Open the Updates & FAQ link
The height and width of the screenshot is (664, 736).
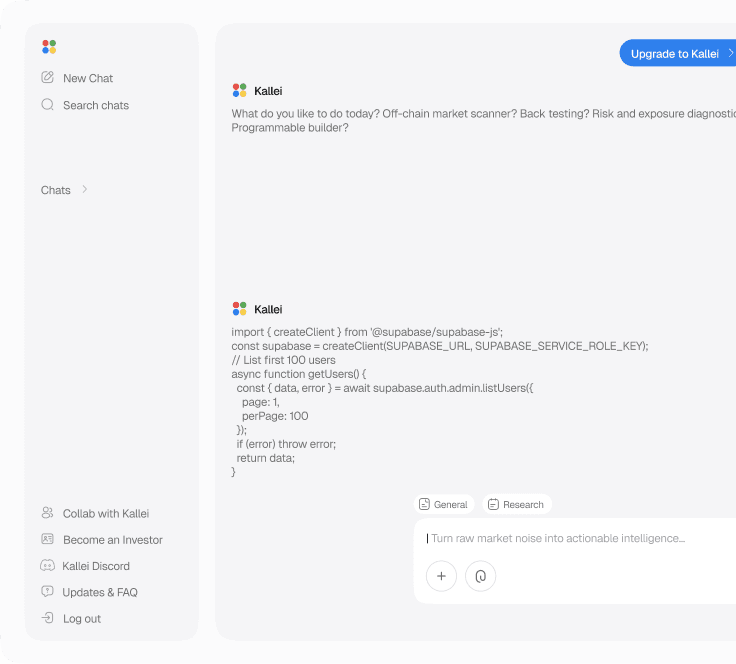pos(100,592)
